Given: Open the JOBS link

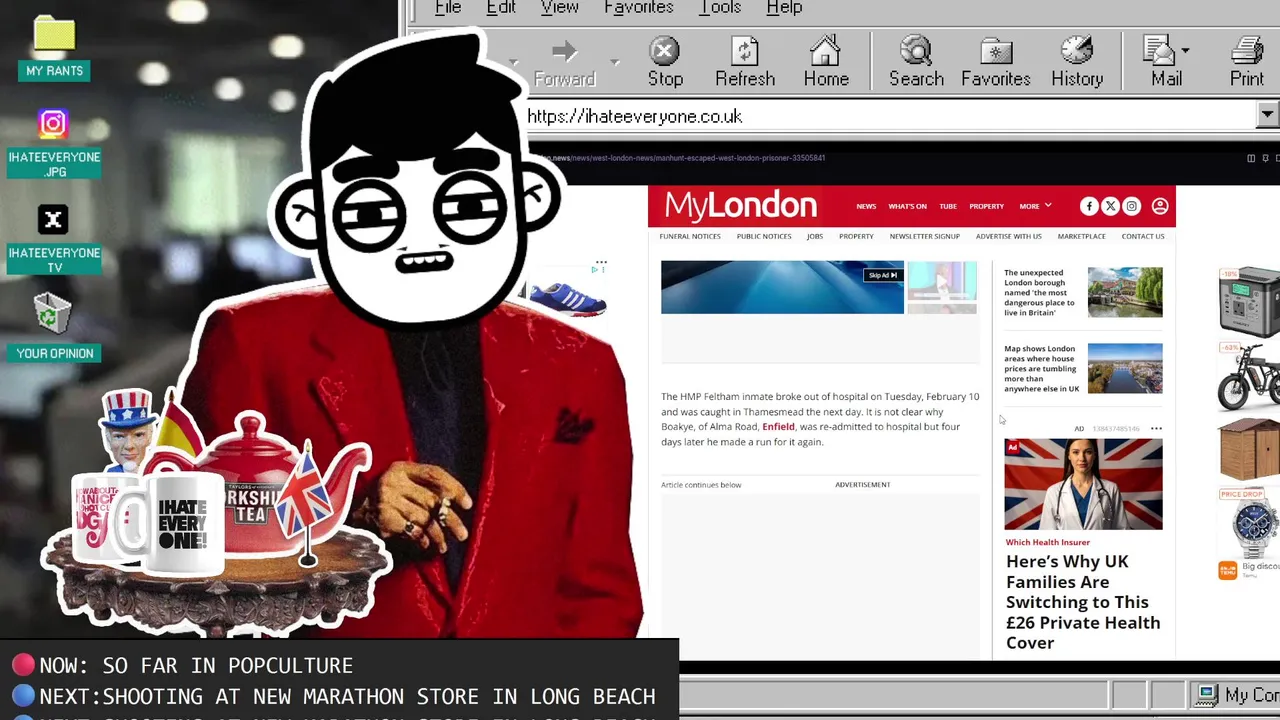Looking at the screenshot, I should [x=815, y=236].
